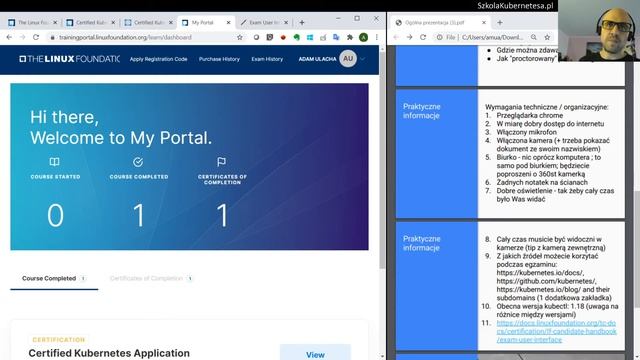Viewport: 640px width, 360px height.
Task: Open a new tab in the My Portal window
Action: pos(302,22)
